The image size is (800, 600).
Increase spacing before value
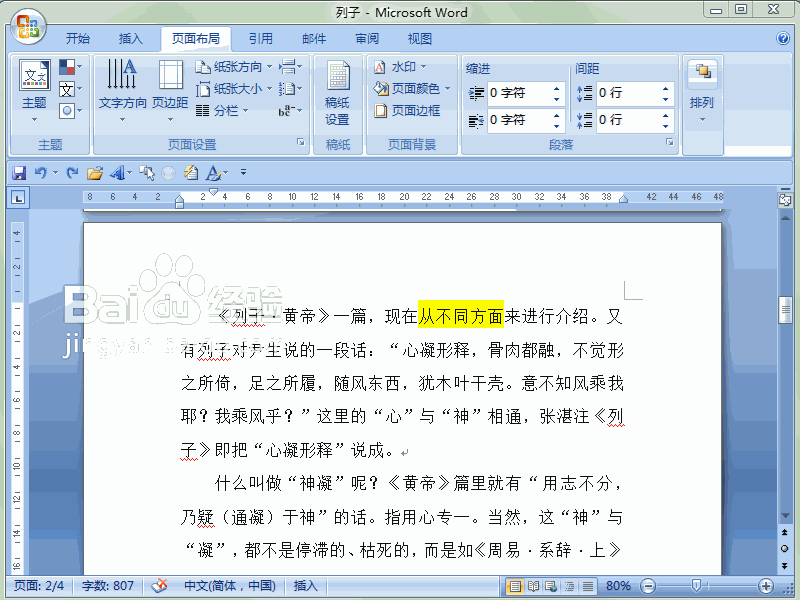point(665,88)
